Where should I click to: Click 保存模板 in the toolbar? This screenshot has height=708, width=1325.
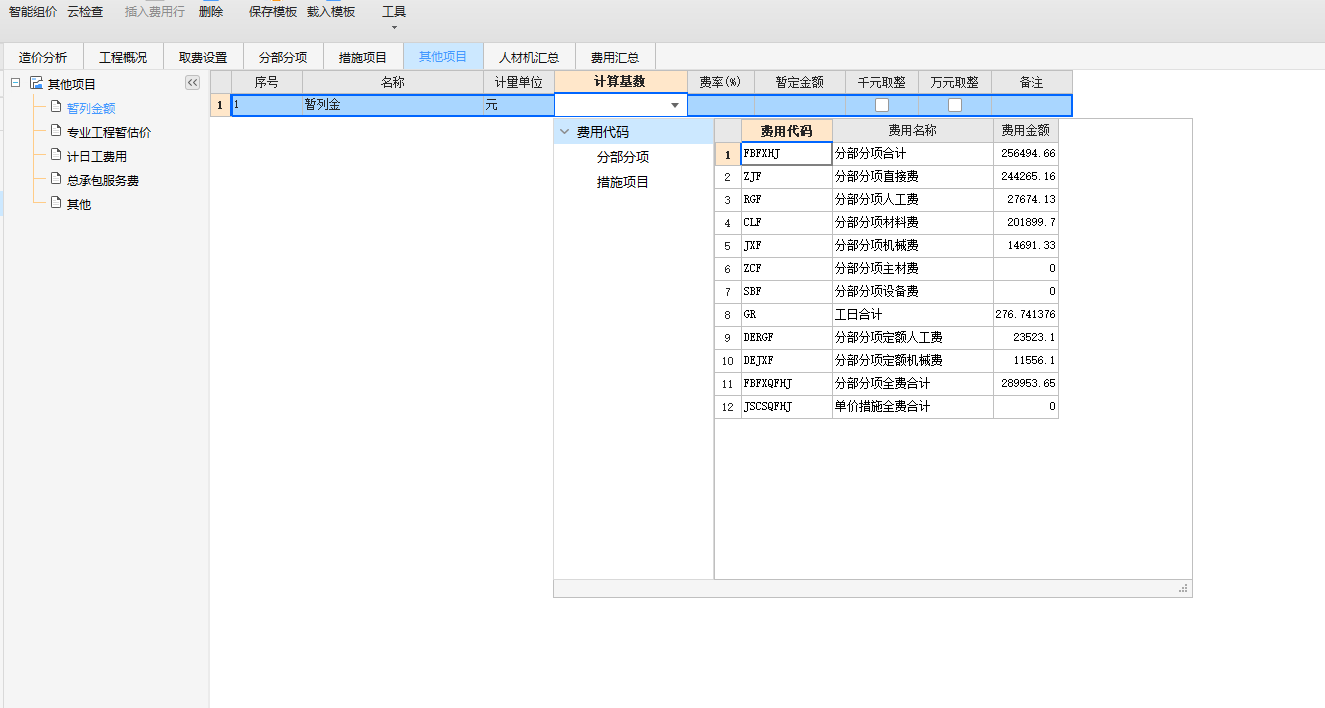click(x=273, y=12)
